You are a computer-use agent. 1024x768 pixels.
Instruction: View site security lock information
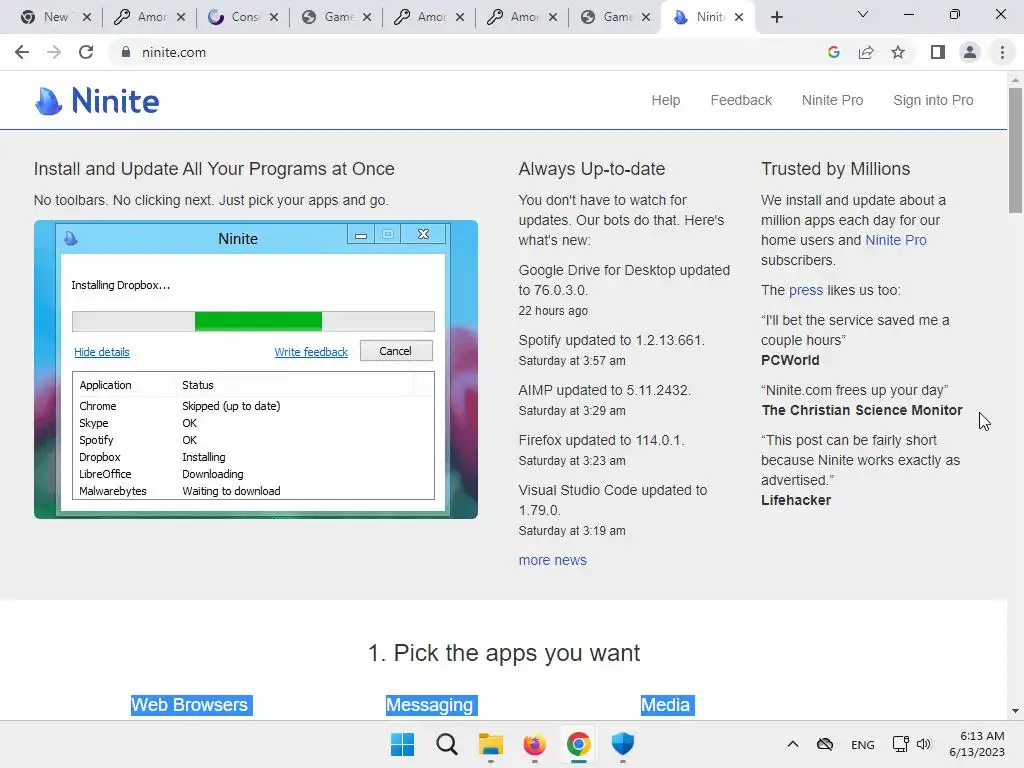pos(126,52)
